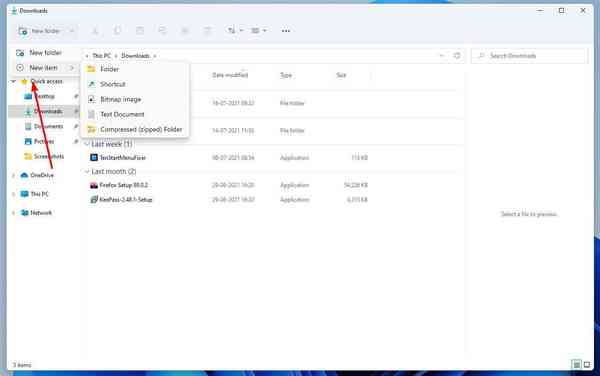Click the Share icon in toolbar
The height and width of the screenshot is (376, 600).
click(185, 31)
